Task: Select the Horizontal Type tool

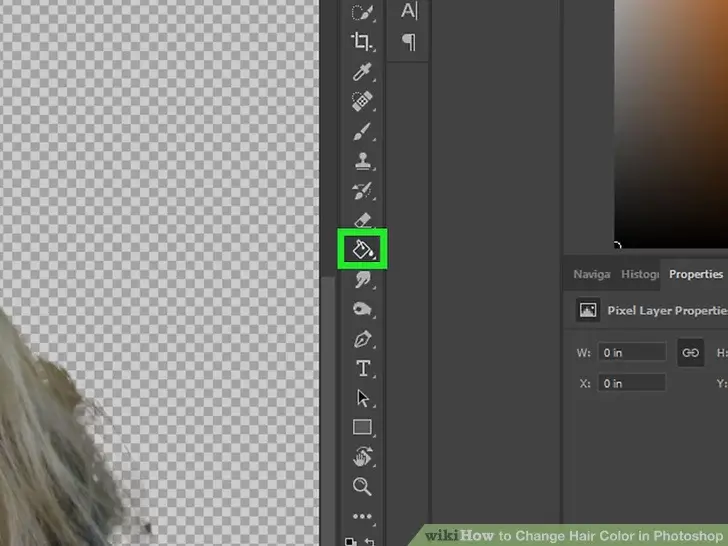Action: coord(362,369)
